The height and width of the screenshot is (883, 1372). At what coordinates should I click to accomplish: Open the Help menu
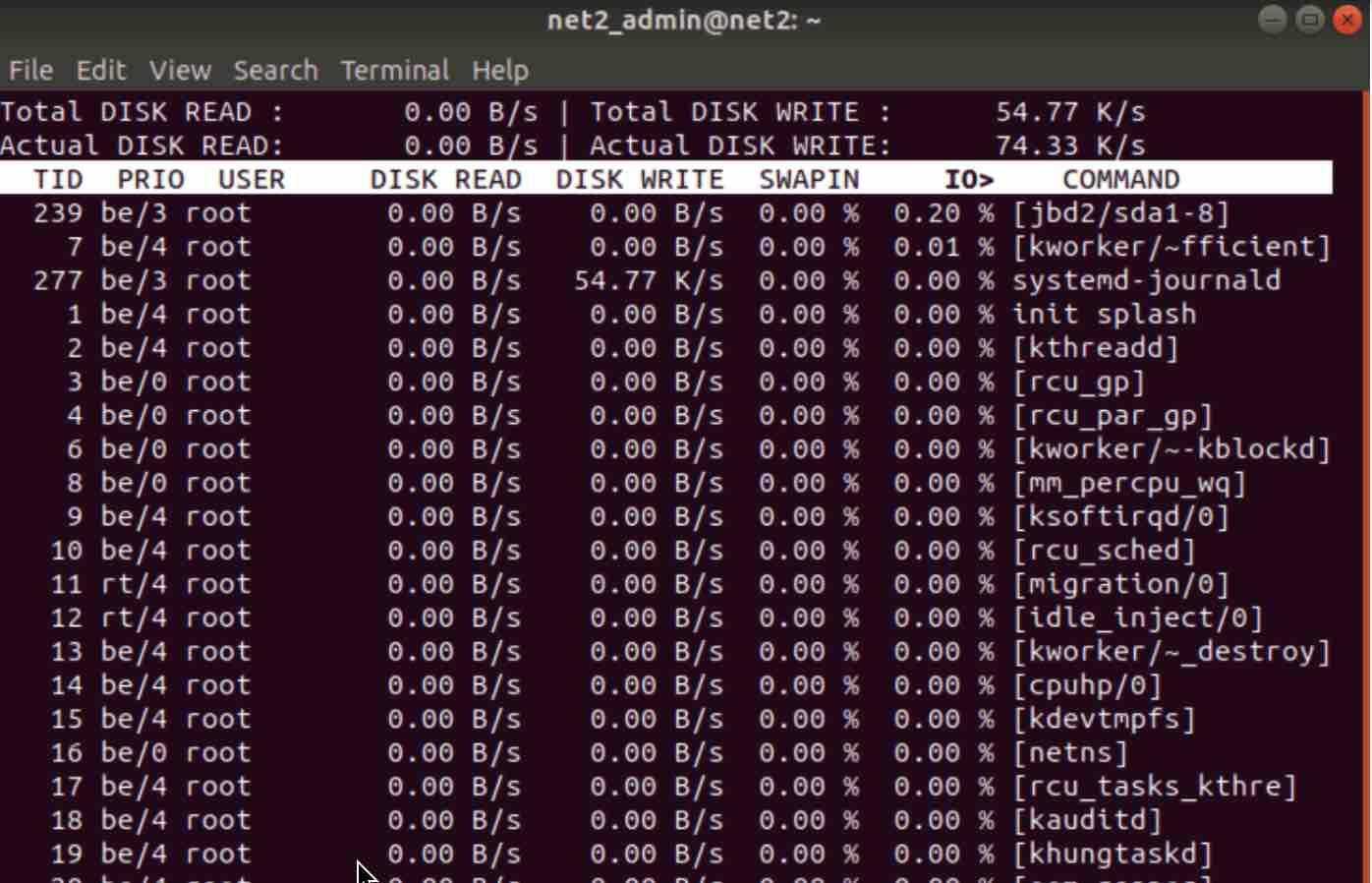click(499, 71)
